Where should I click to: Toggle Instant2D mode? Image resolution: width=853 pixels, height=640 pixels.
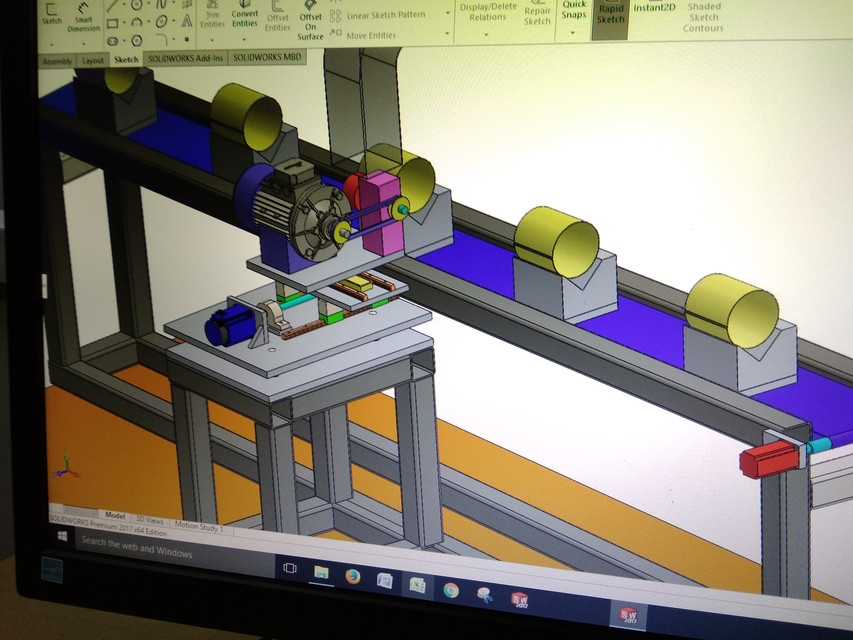pyautogui.click(x=654, y=8)
